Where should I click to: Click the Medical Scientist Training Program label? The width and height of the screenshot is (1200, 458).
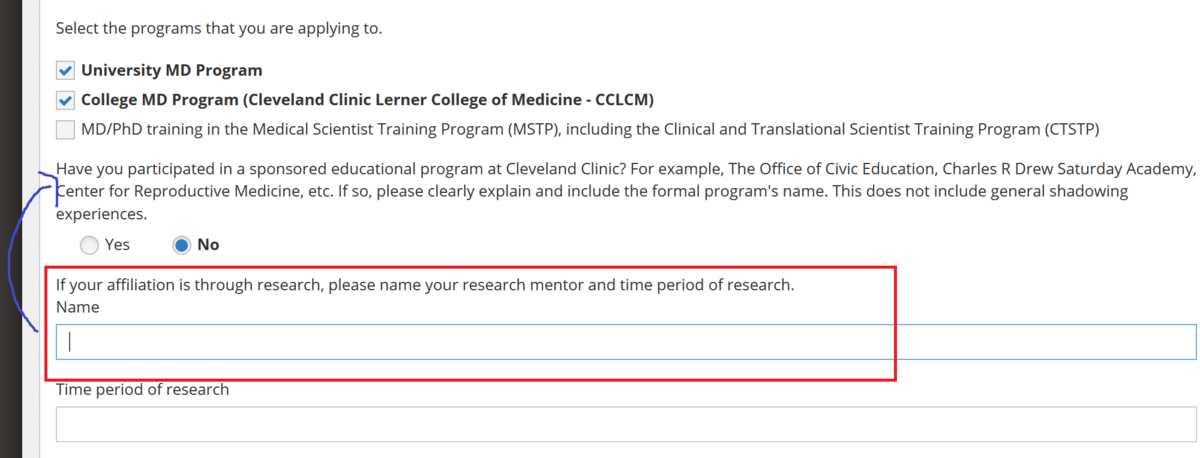pos(590,129)
